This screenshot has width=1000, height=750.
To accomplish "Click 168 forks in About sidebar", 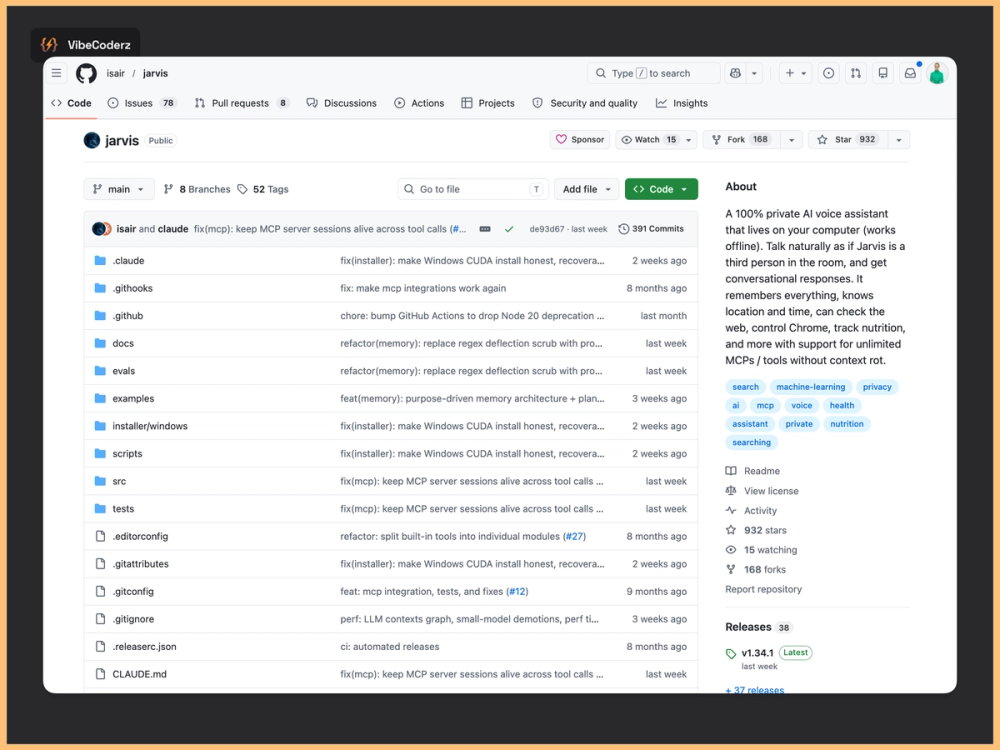I will (x=756, y=570).
